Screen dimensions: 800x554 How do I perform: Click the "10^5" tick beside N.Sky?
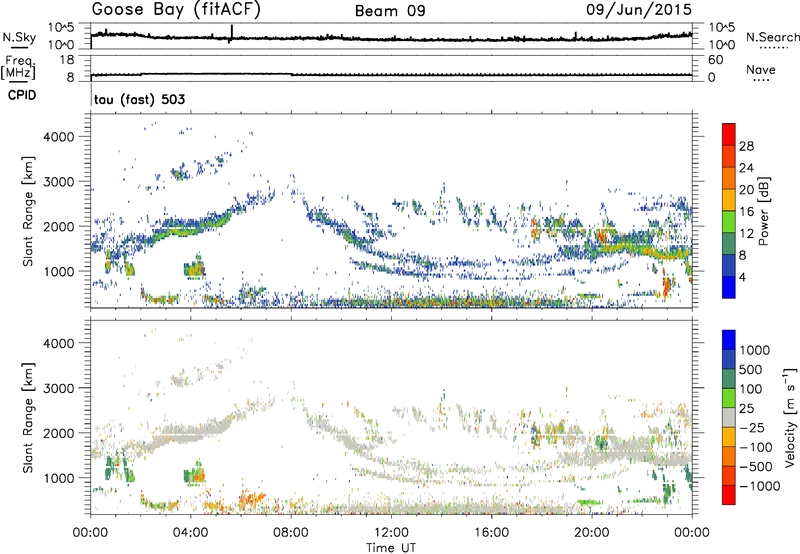coord(61,27)
